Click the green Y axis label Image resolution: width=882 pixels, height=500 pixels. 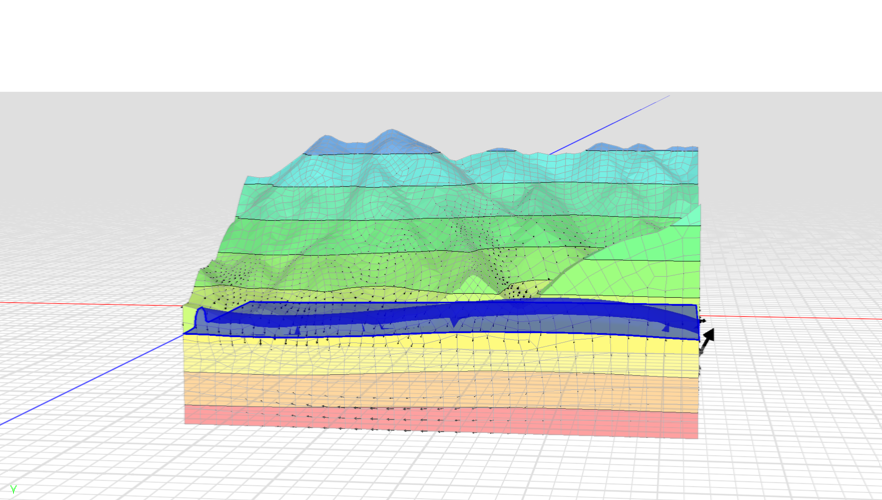(x=13, y=489)
